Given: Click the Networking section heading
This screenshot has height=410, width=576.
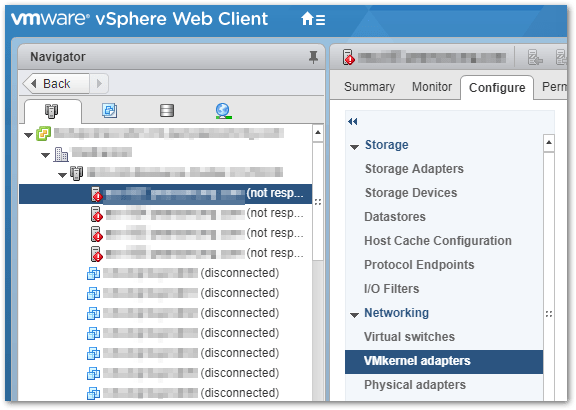Looking at the screenshot, I should (396, 313).
